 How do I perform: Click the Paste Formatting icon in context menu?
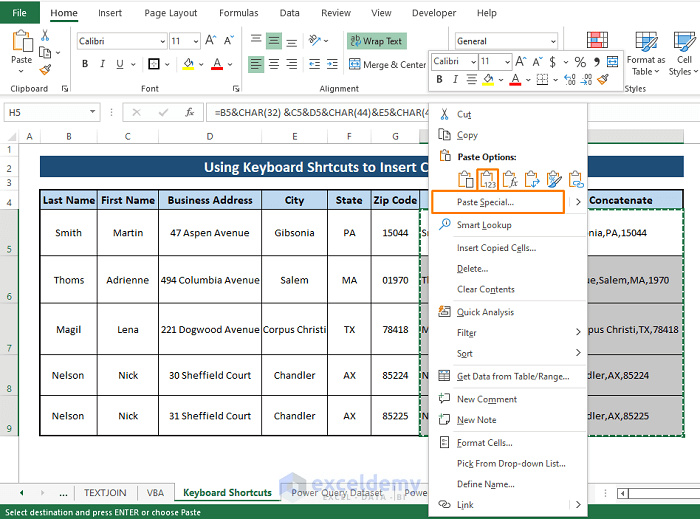pos(554,180)
